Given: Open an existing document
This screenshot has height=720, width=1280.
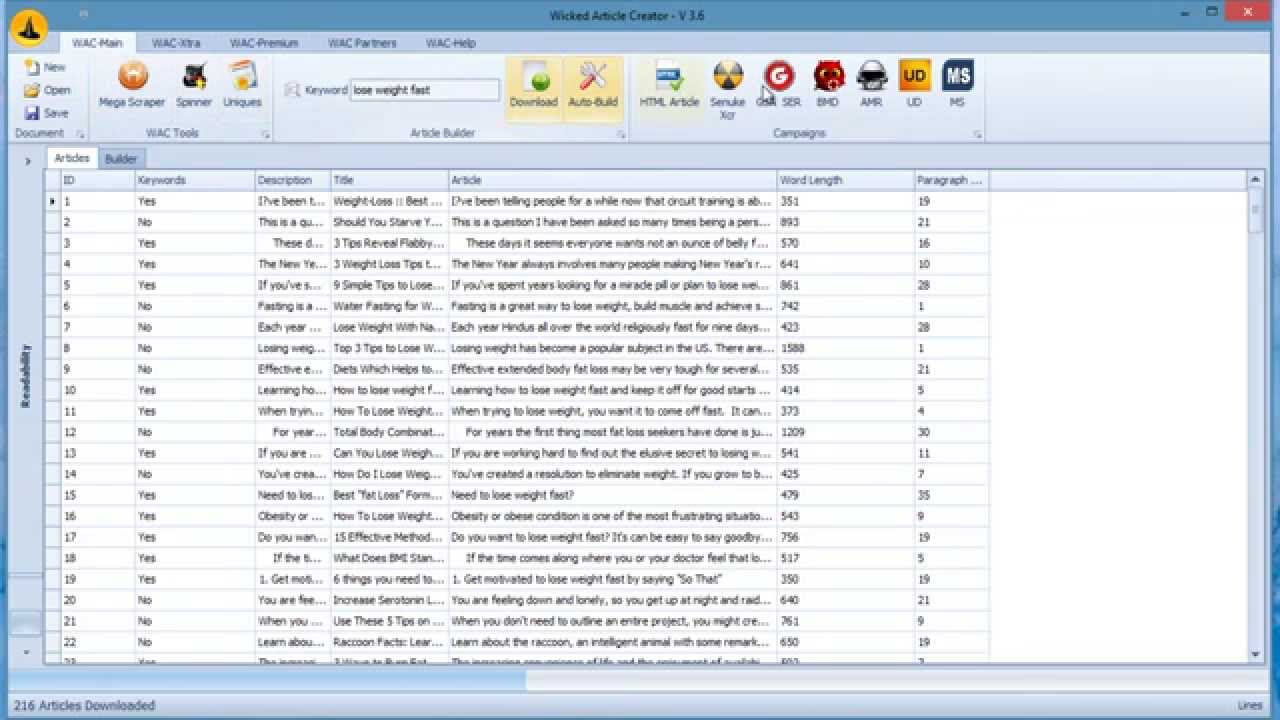Looking at the screenshot, I should (x=47, y=90).
